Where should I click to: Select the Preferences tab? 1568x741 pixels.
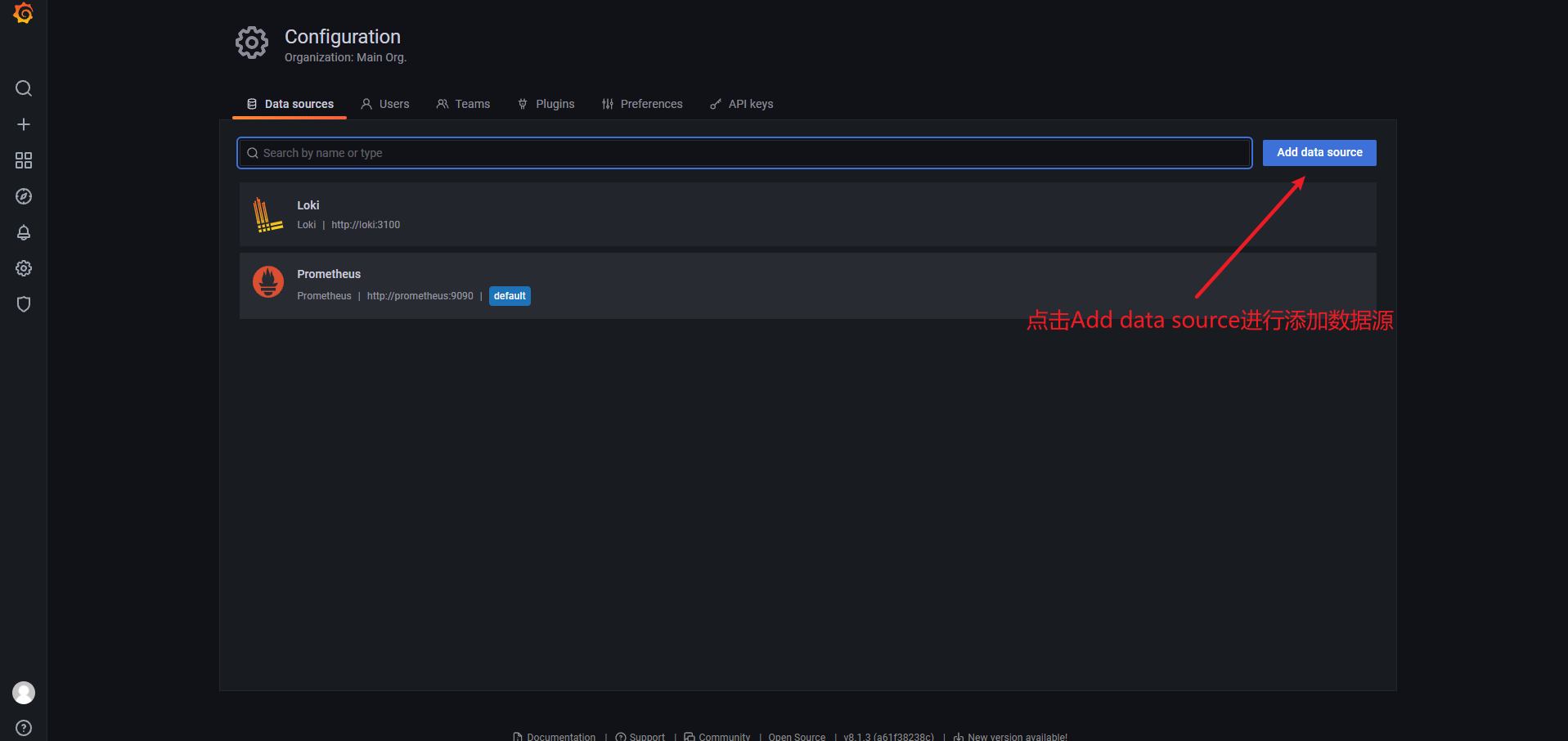point(642,104)
